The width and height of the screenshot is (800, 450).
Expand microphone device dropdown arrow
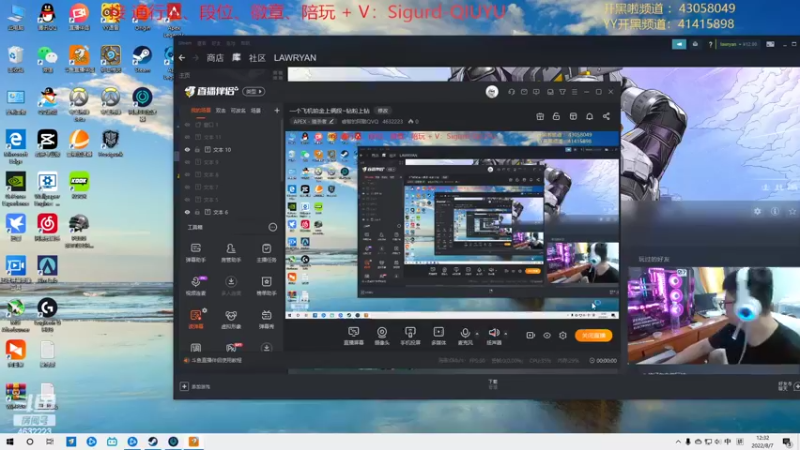coord(477,334)
